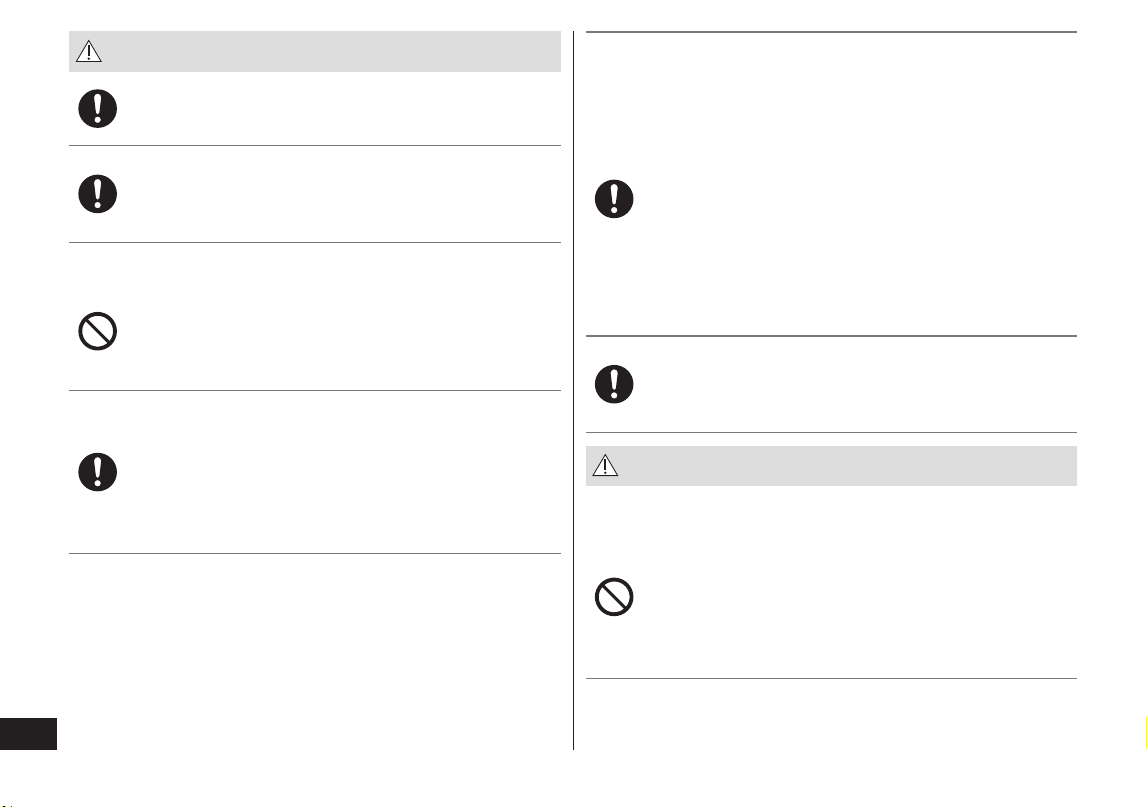Screen dimensions: 1147x807
Task: Select the topmost exclamation icon in left column
Action: pyautogui.click(x=97, y=108)
